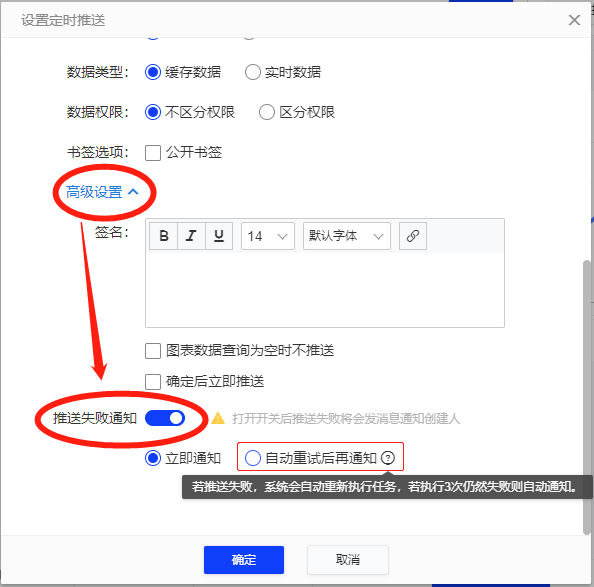The image size is (594, 587).
Task: Open the 默认字体 font dropdown
Action: pyautogui.click(x=347, y=236)
